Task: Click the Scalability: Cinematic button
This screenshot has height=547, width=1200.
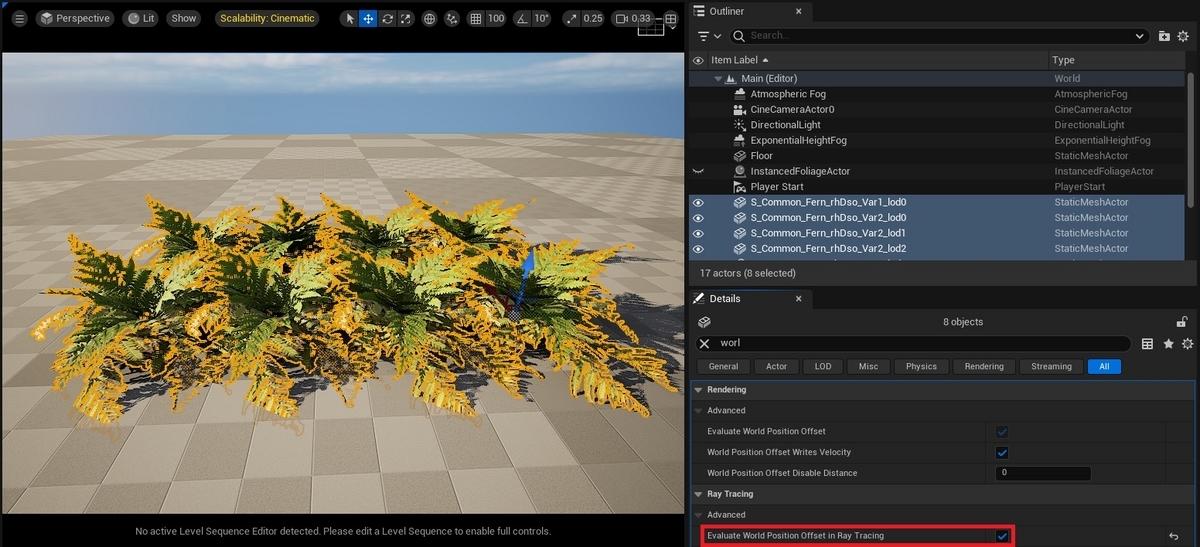Action: [x=267, y=19]
